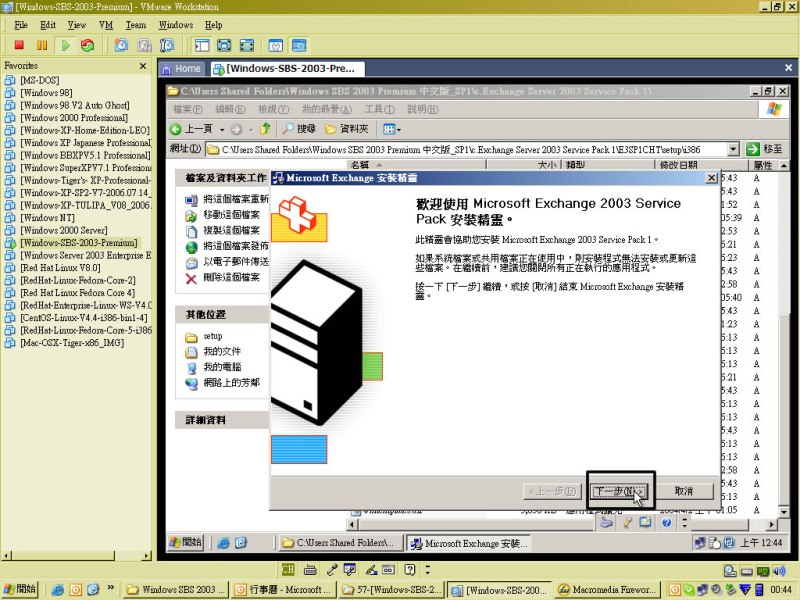Open the VMware File menu
This screenshot has height=600, width=800.
click(21, 25)
